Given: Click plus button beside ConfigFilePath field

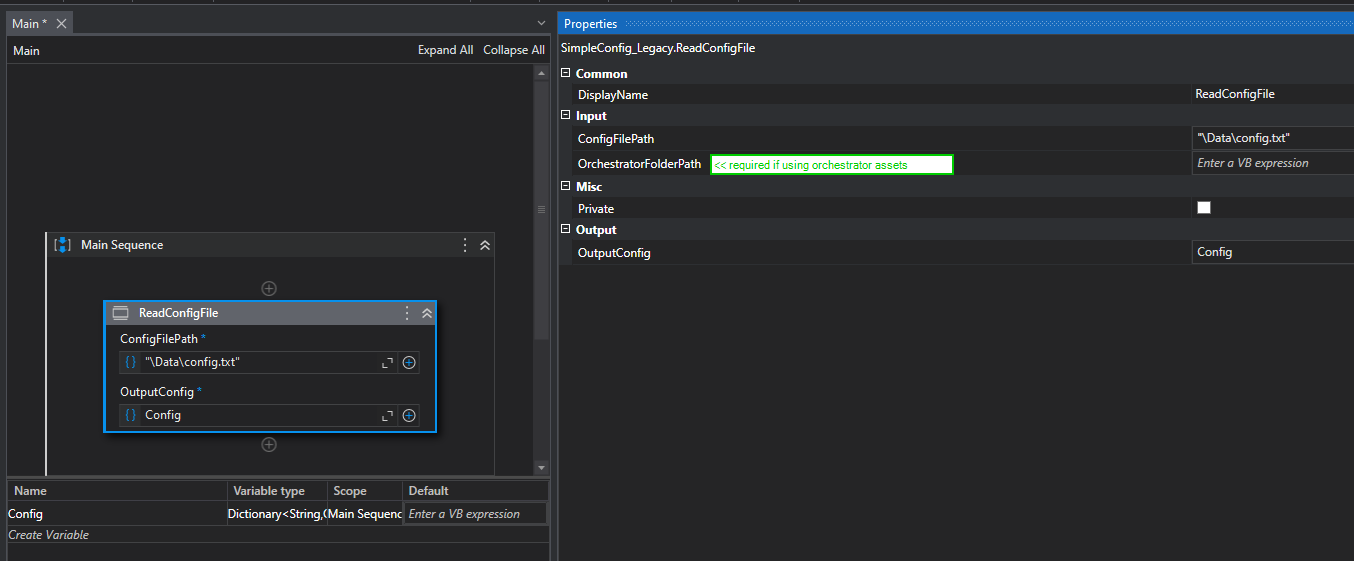Looking at the screenshot, I should click(x=409, y=362).
